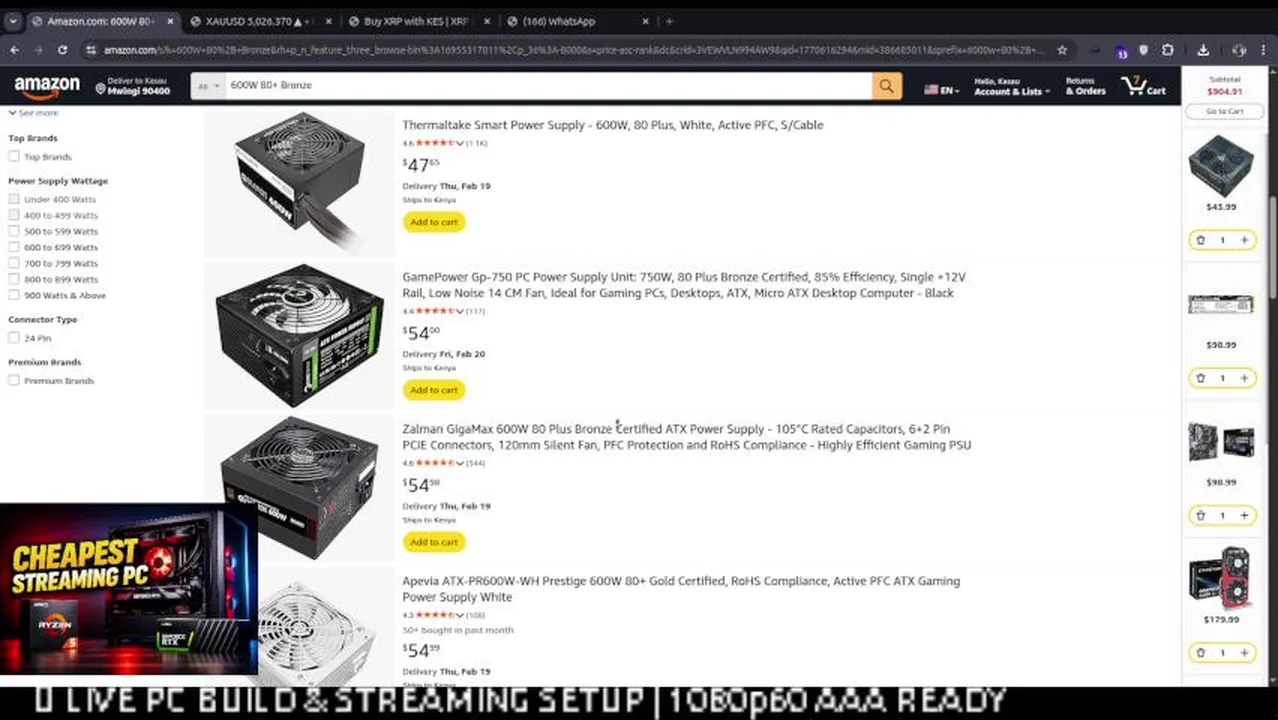This screenshot has width=1278, height=720.
Task: Check the 600 to 699 Watts filter
Action: coord(14,247)
